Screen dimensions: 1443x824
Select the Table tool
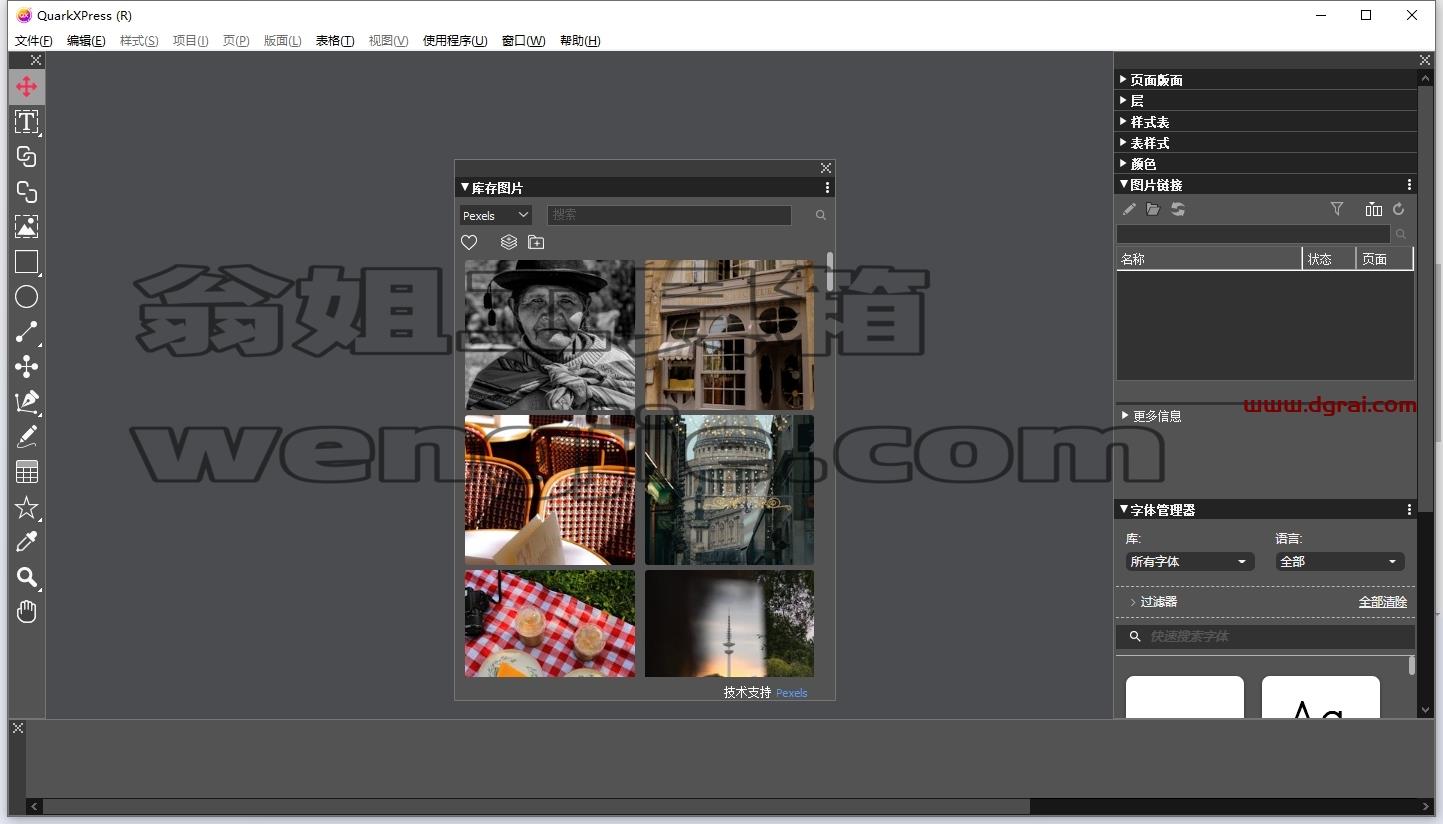(27, 472)
